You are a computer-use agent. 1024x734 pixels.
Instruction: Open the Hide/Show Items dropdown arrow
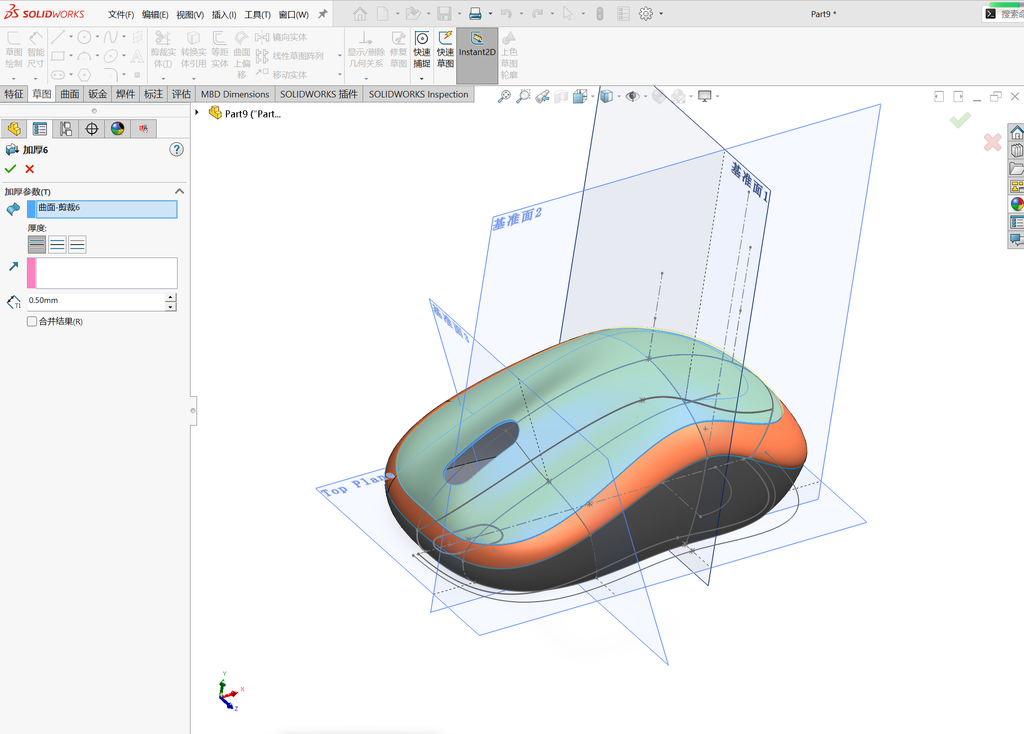645,97
